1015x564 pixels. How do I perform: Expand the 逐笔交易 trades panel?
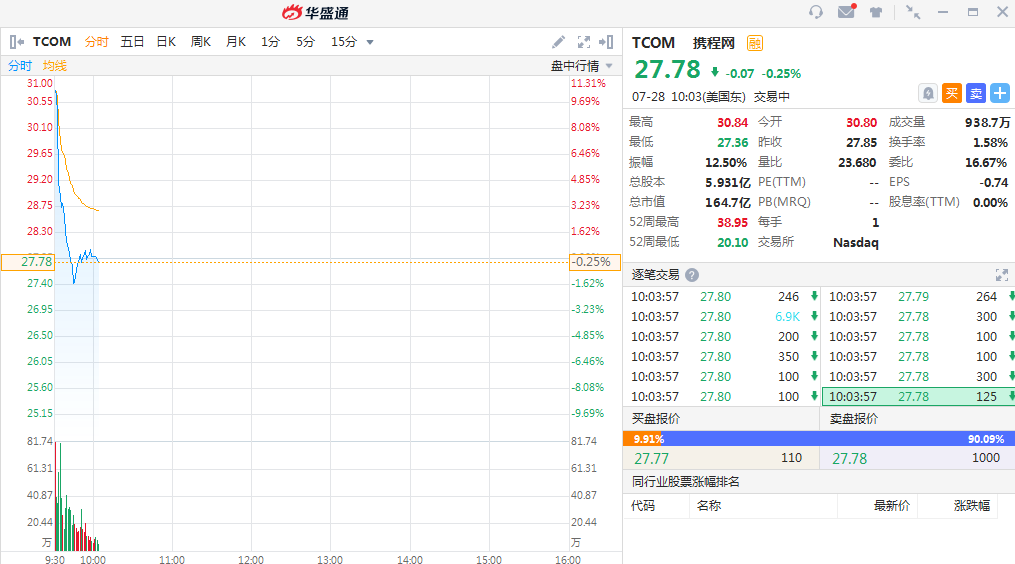[1001, 275]
